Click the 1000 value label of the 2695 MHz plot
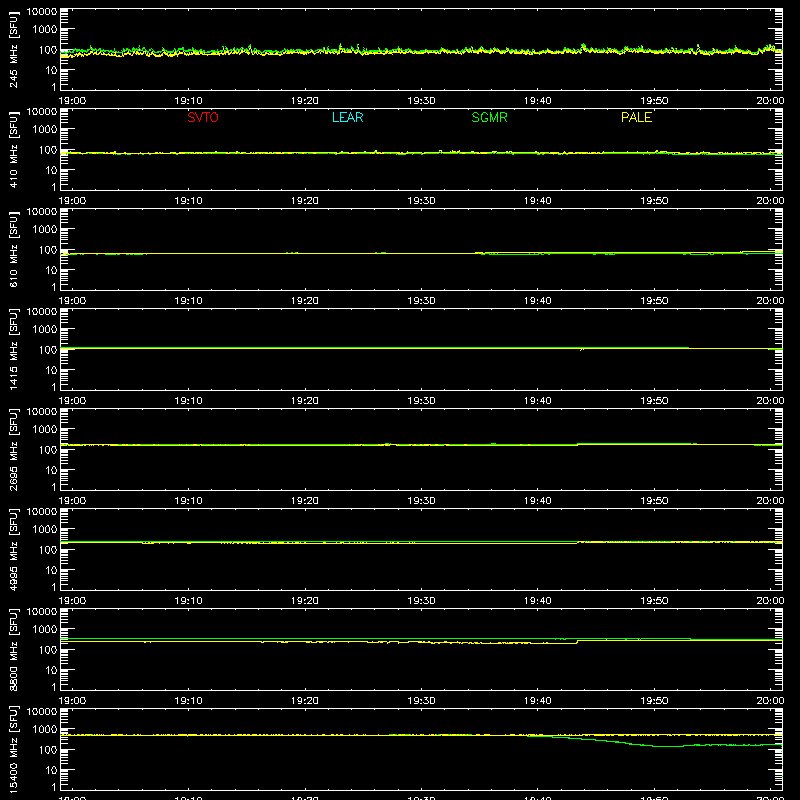This screenshot has height=800, width=800. 45,429
